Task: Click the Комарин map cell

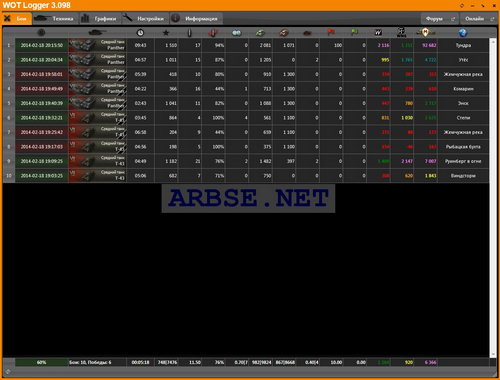Action: point(463,89)
